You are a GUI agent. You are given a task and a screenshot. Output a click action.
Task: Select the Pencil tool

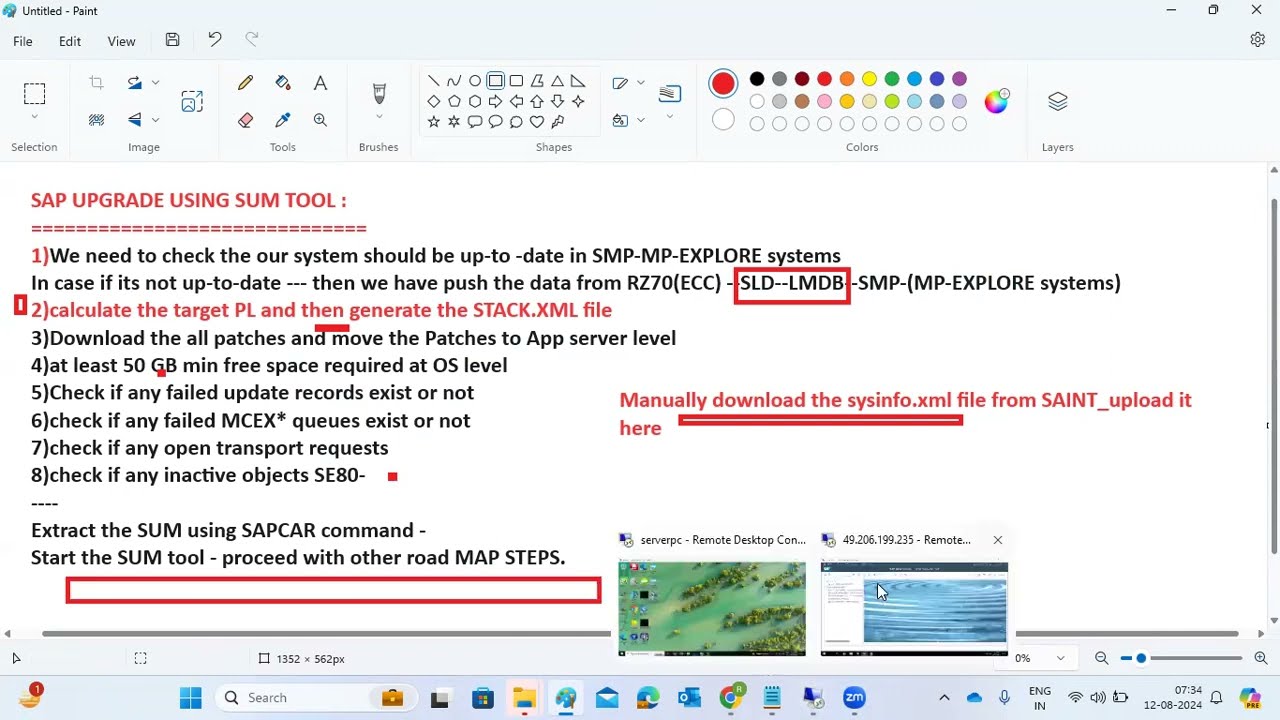(x=245, y=83)
